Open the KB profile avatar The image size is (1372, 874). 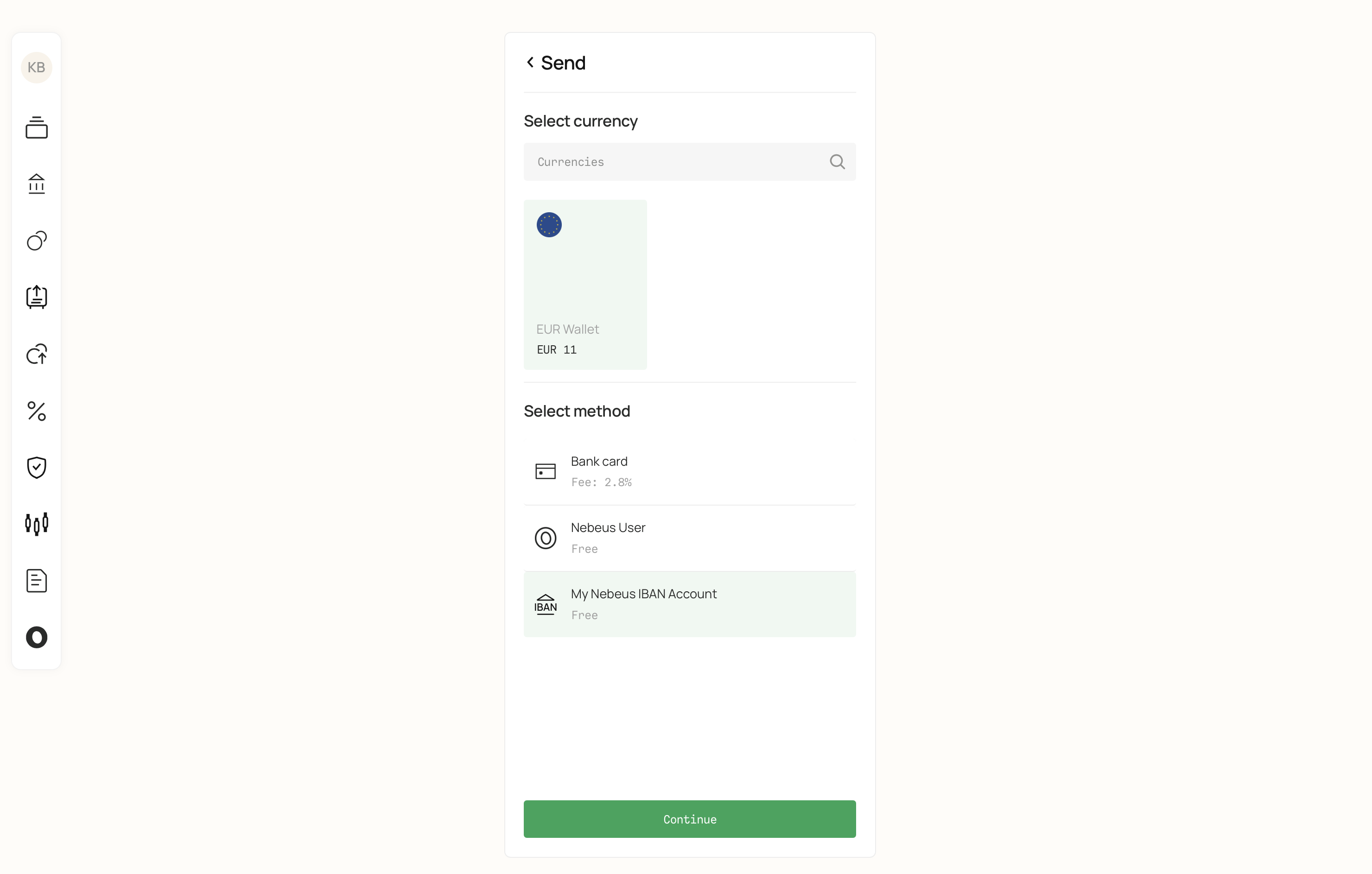click(37, 67)
